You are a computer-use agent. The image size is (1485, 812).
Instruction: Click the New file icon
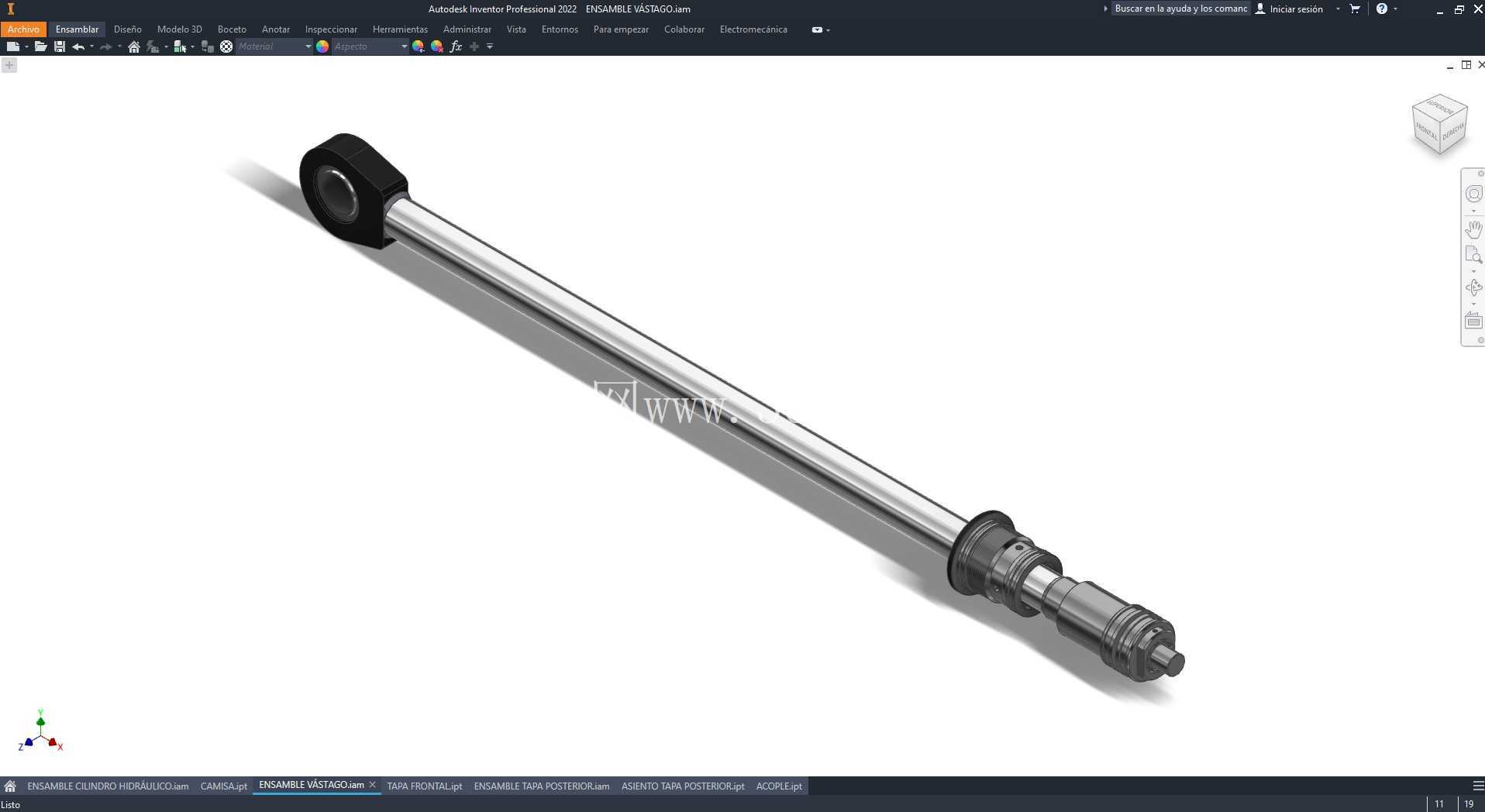click(x=12, y=46)
